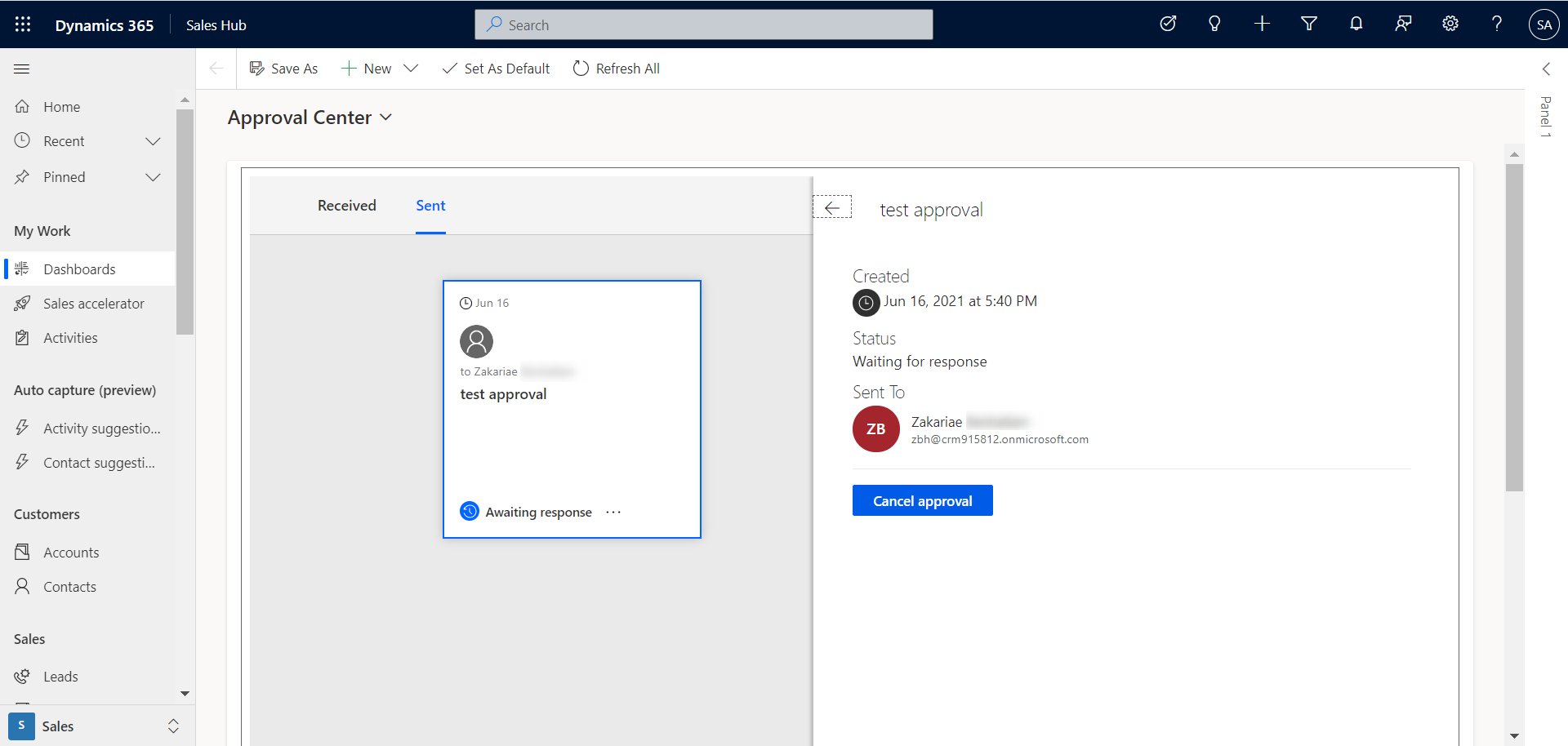Open notifications with the bell icon

[1356, 24]
